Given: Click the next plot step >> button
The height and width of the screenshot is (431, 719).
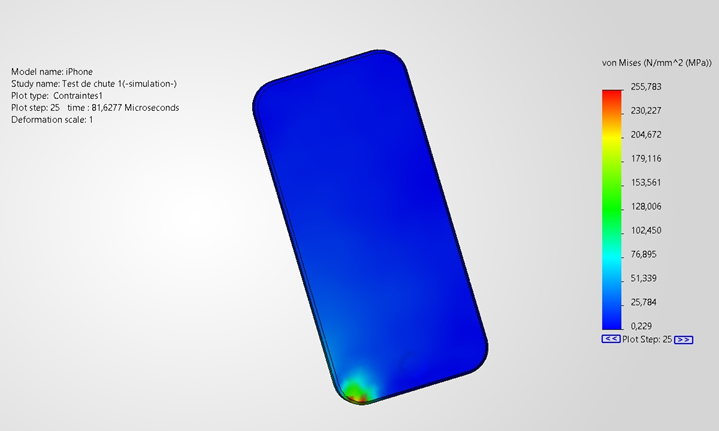Looking at the screenshot, I should click(684, 340).
